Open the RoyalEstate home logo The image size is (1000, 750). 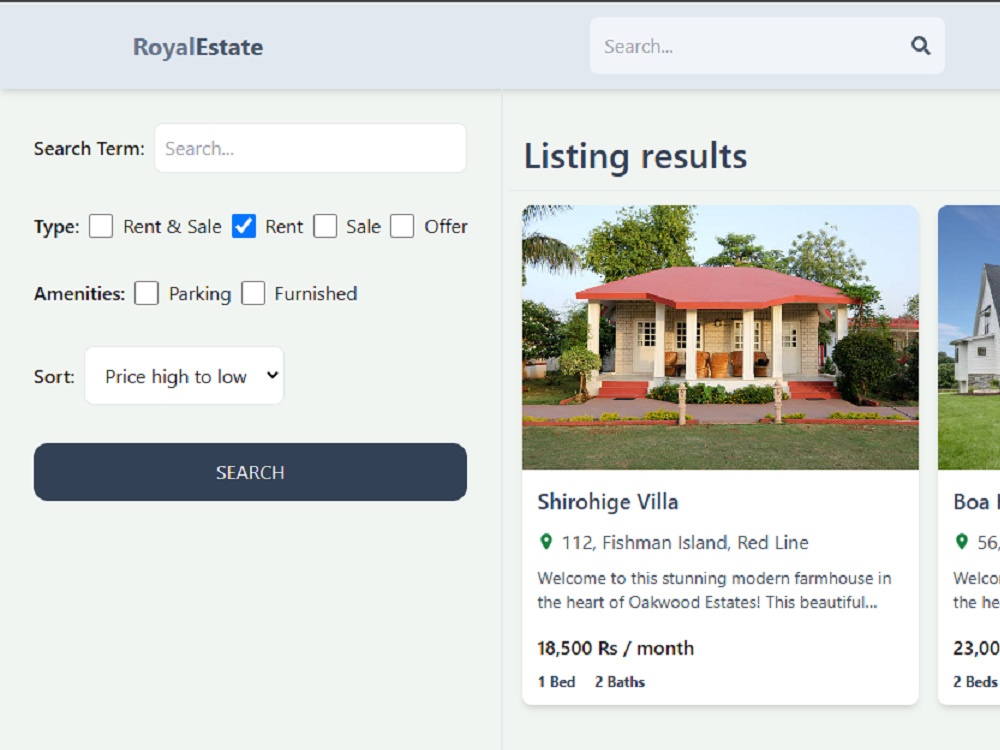click(198, 47)
